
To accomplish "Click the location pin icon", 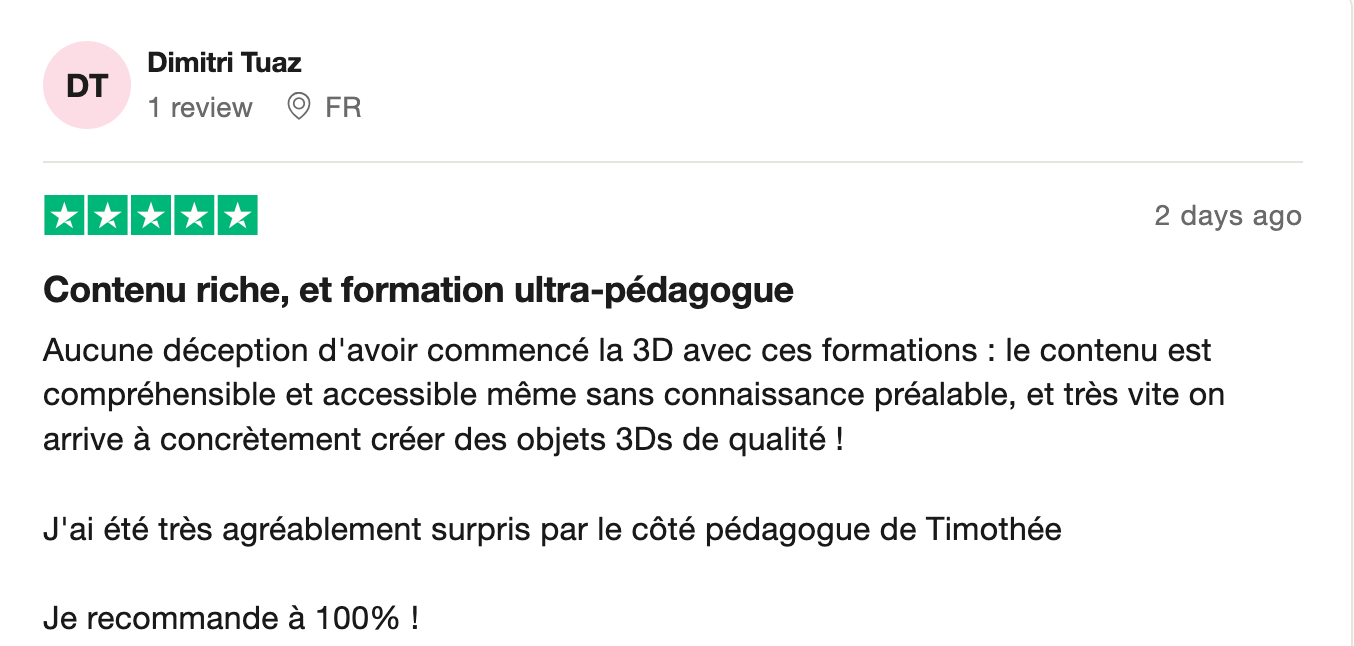I will (298, 107).
